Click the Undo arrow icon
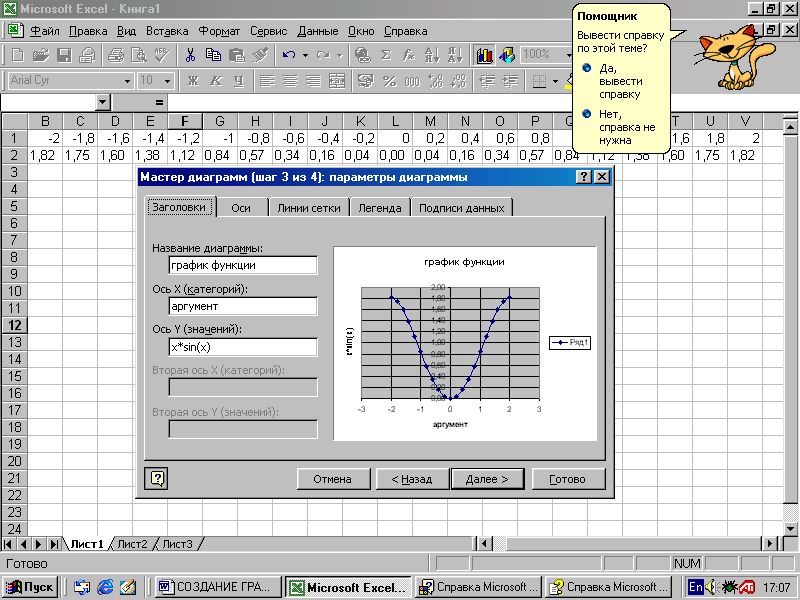 coord(288,55)
